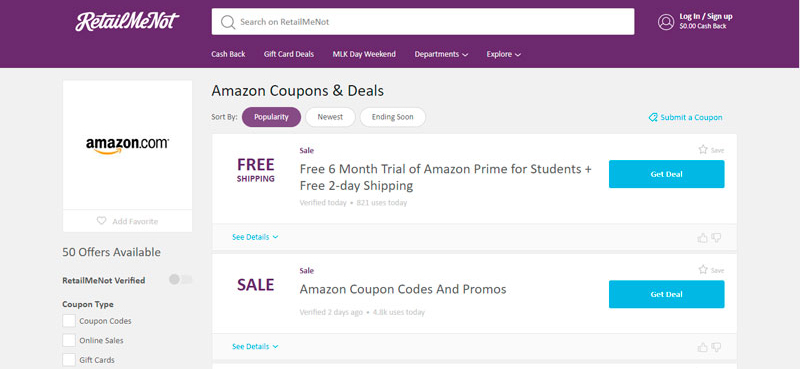This screenshot has height=369, width=800.
Task: Save the Prime Students deal with star
Action: pos(703,150)
